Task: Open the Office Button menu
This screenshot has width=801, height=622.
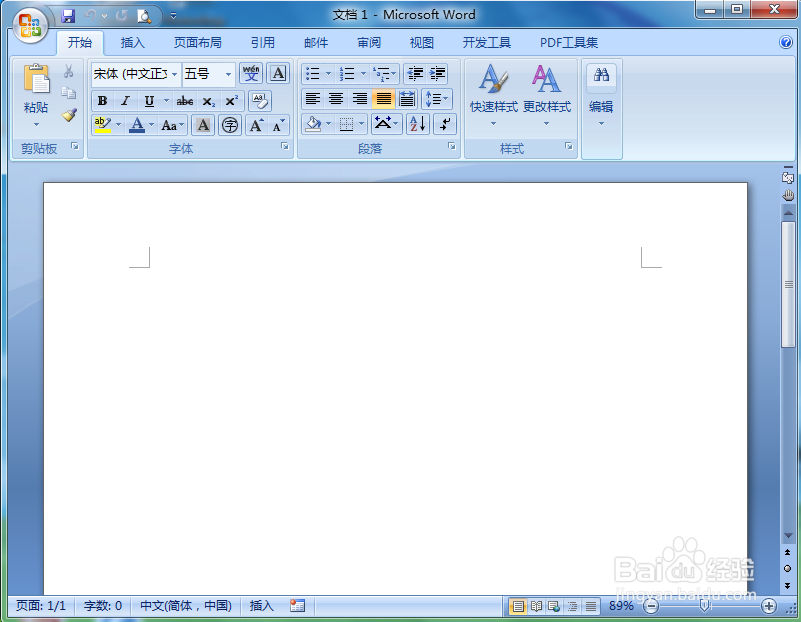Action: 30,26
